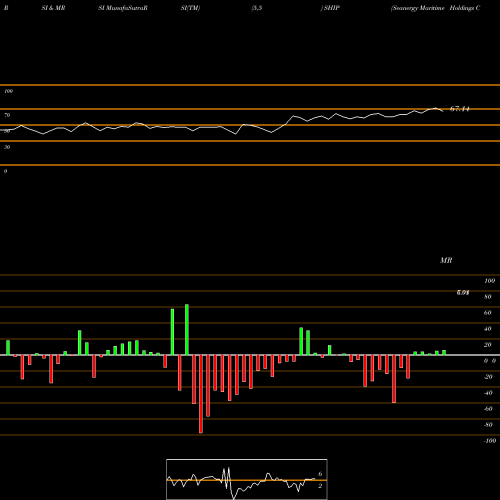
Task: Select the MR axis label -80
Action: click(488, 425)
